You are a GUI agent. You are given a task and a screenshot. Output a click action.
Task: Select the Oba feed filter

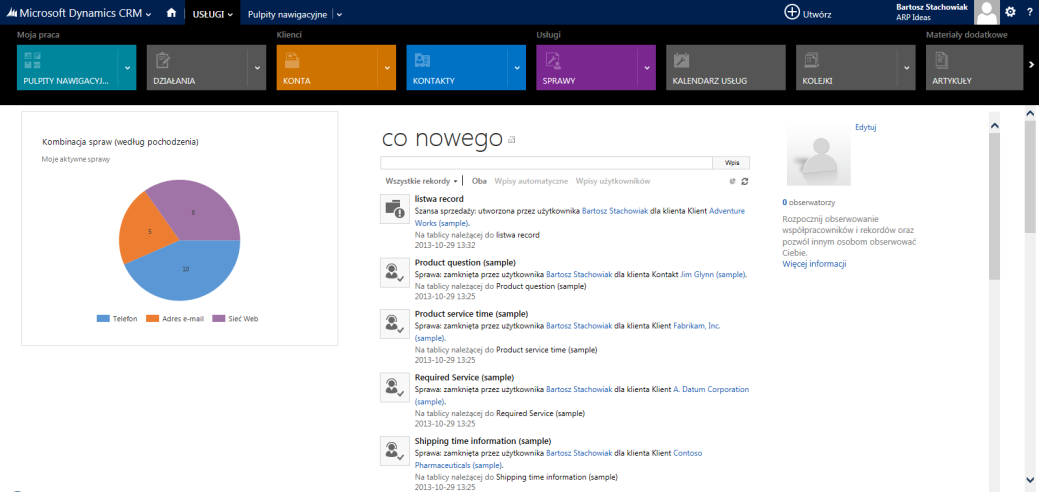[479, 181]
